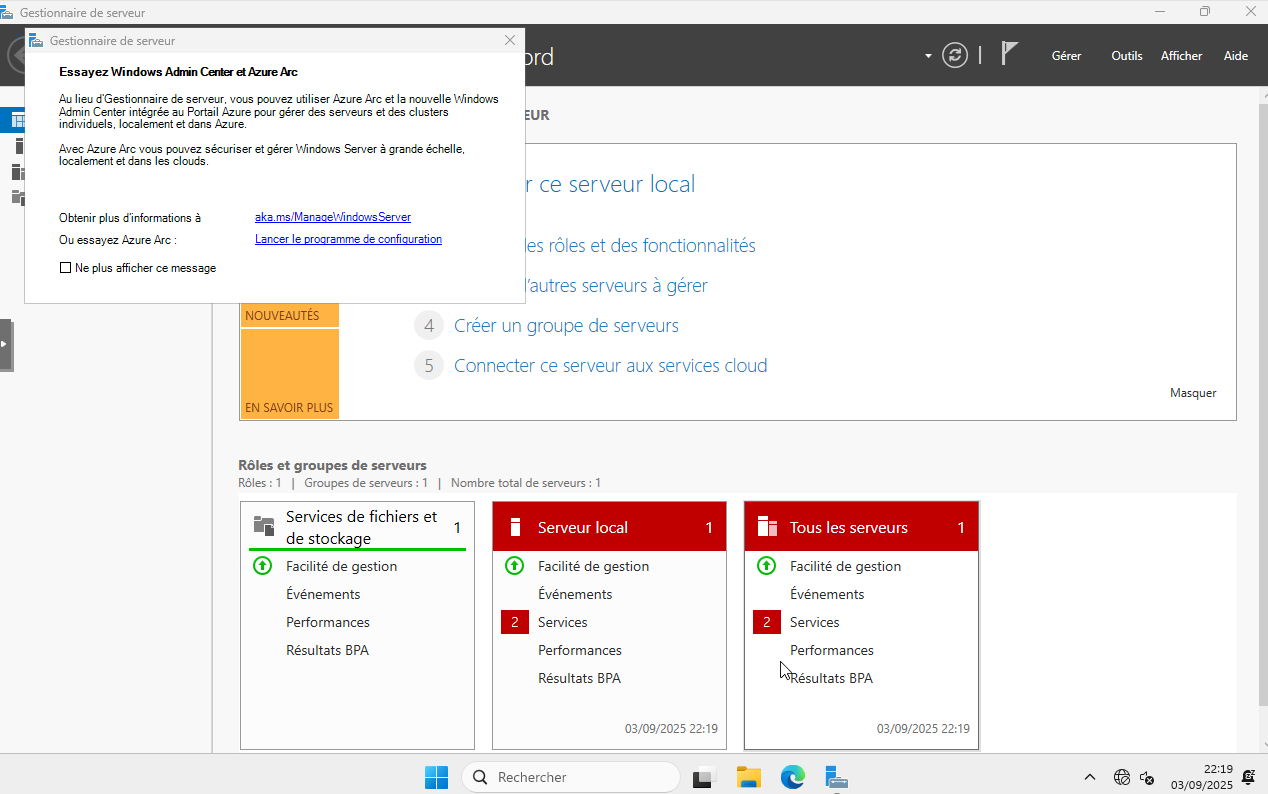Click 'Lancer le programme de configuration' link
Viewport: 1268px width, 794px height.
coord(348,239)
